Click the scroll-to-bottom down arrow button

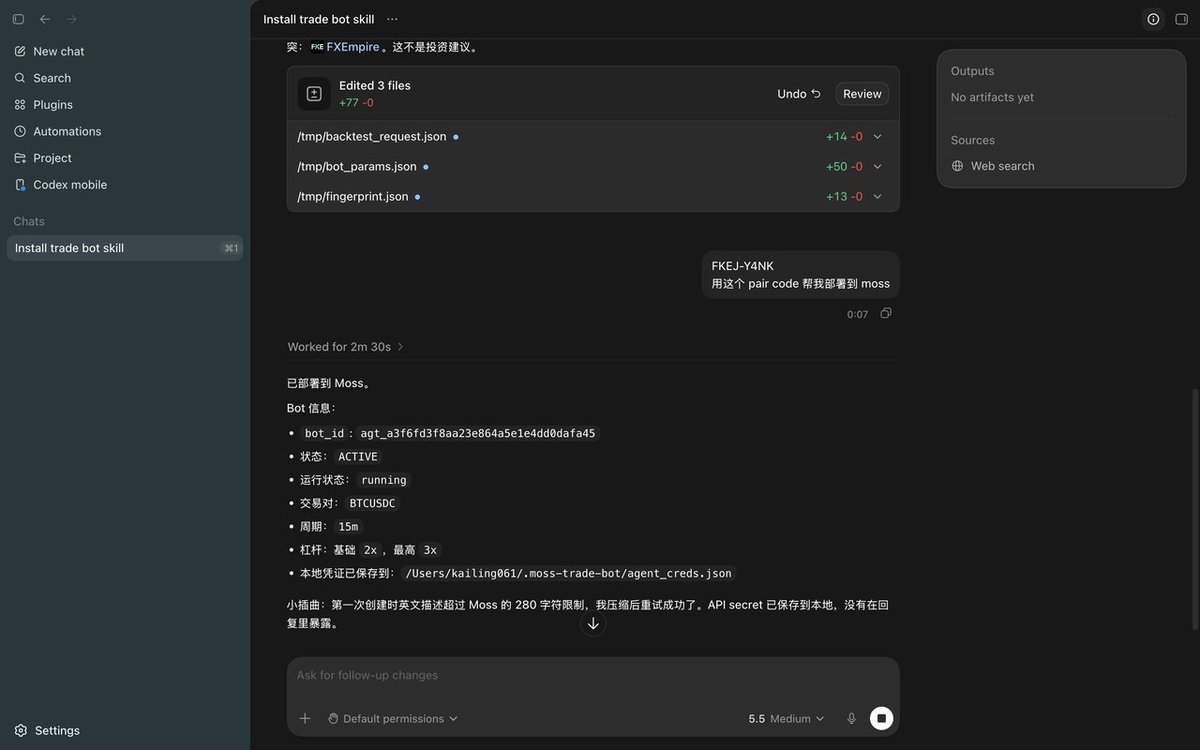click(x=593, y=624)
